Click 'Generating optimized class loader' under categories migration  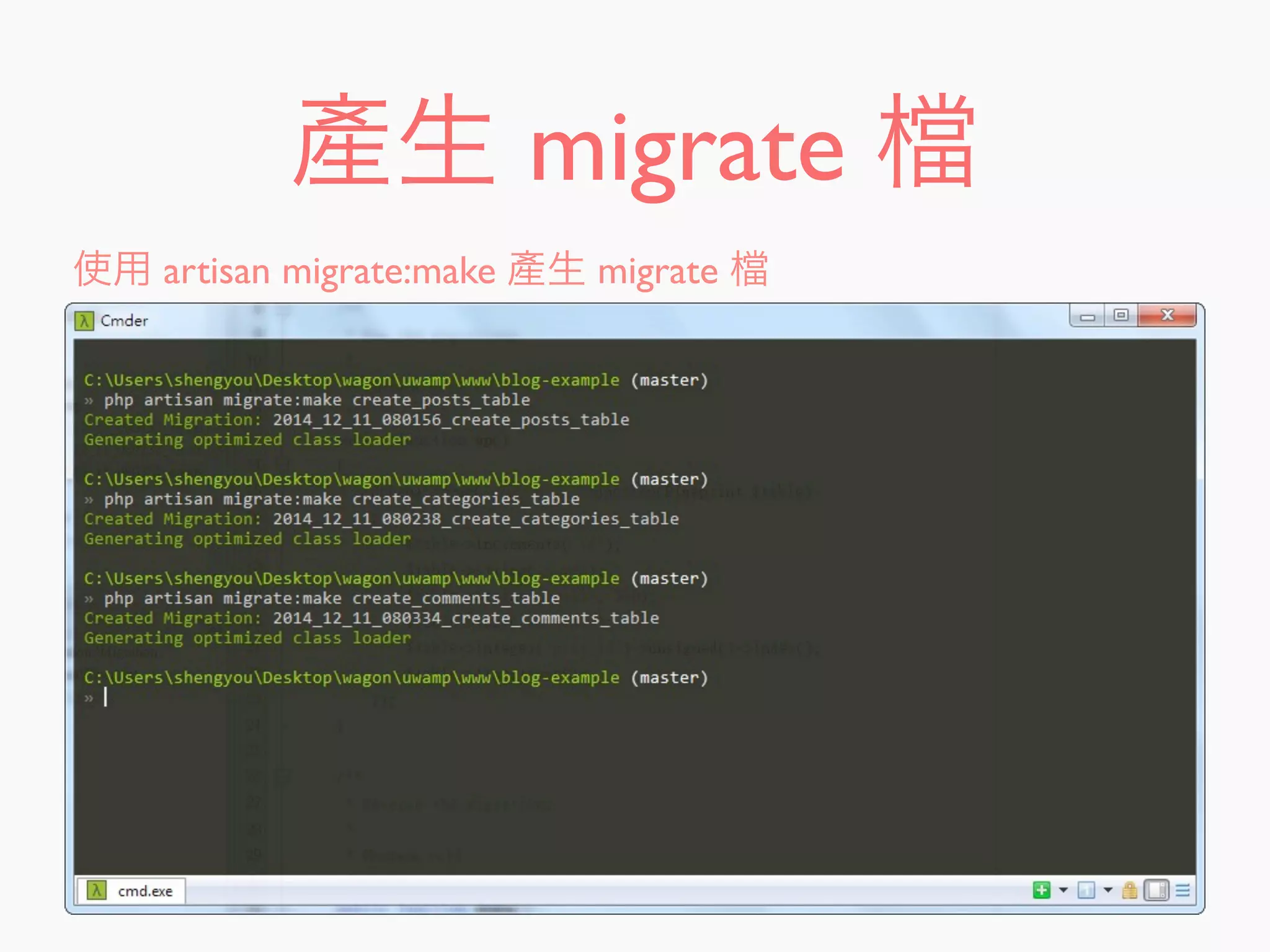tap(247, 539)
